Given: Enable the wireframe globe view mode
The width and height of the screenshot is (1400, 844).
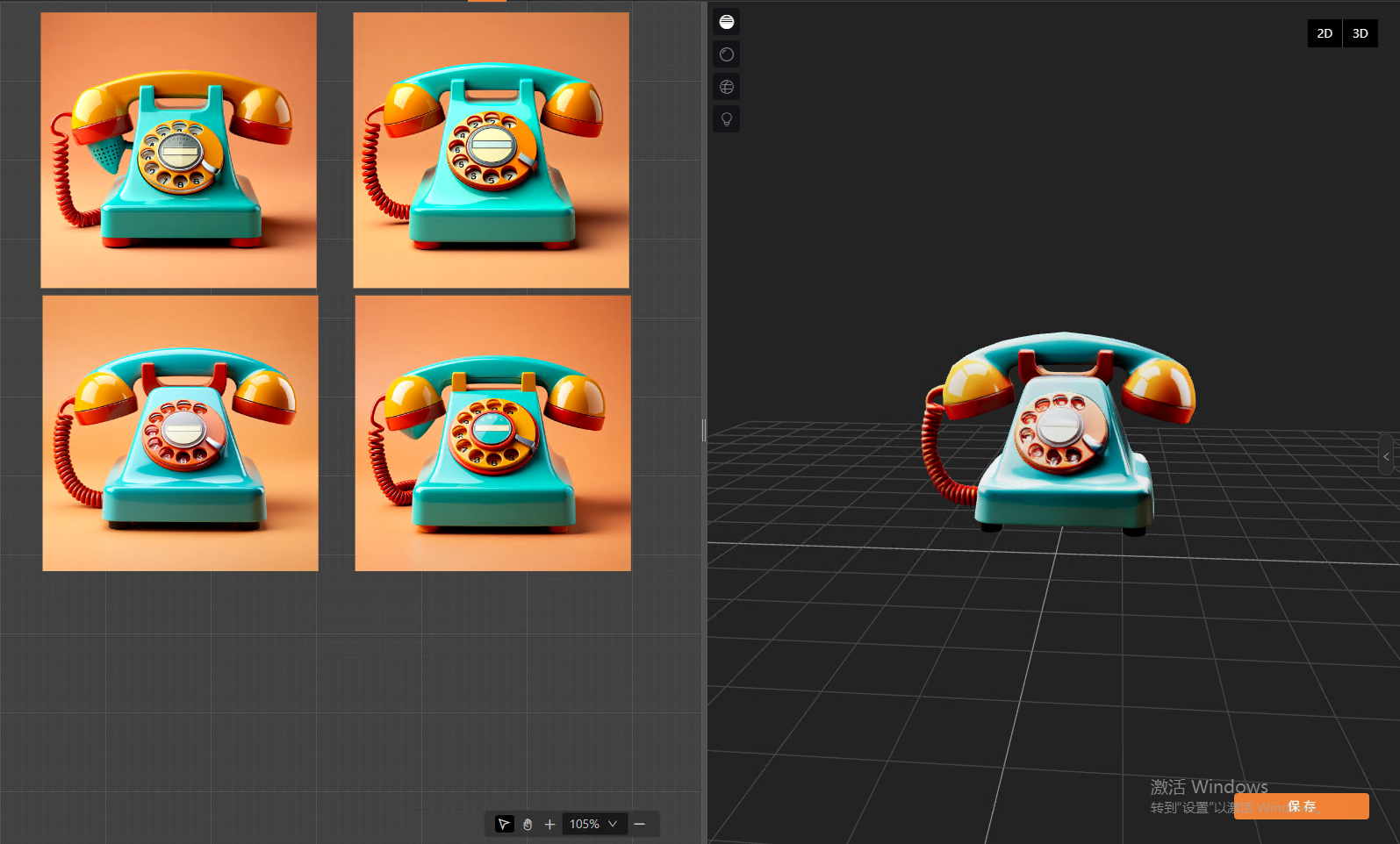Looking at the screenshot, I should 726,87.
